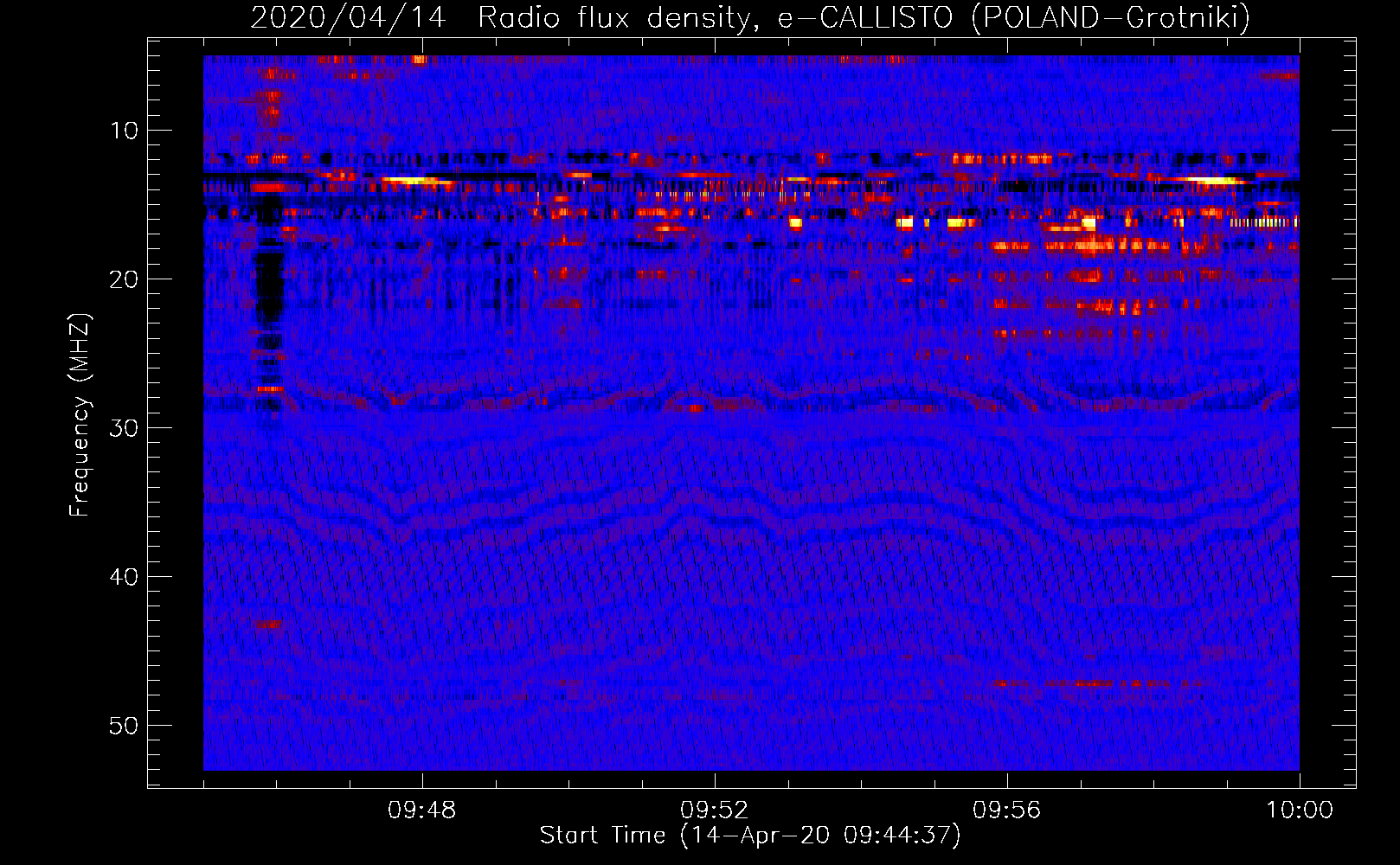The image size is (1400, 865).
Task: Click the 20 frequency tick label
Action: point(124,279)
